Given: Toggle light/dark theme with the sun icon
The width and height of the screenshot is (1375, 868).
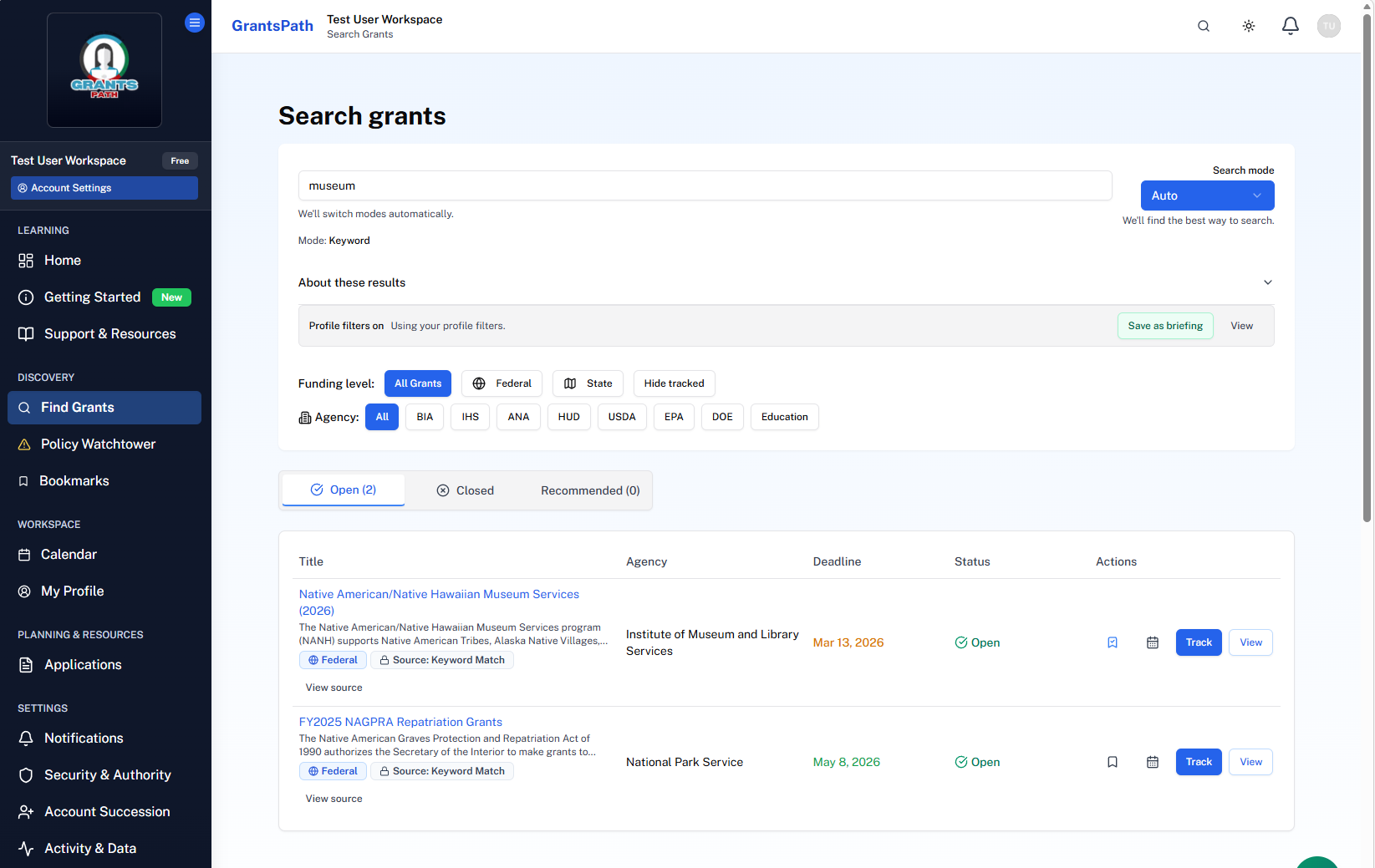Looking at the screenshot, I should click(1248, 26).
